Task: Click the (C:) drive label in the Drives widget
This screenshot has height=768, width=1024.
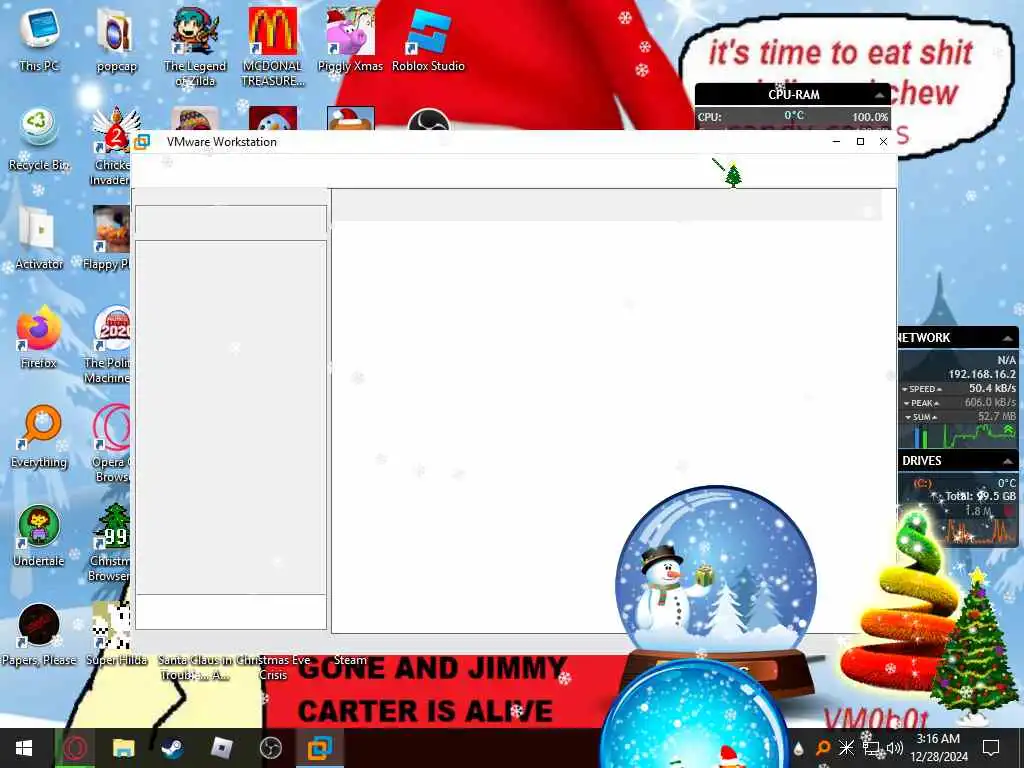Action: coord(923,483)
